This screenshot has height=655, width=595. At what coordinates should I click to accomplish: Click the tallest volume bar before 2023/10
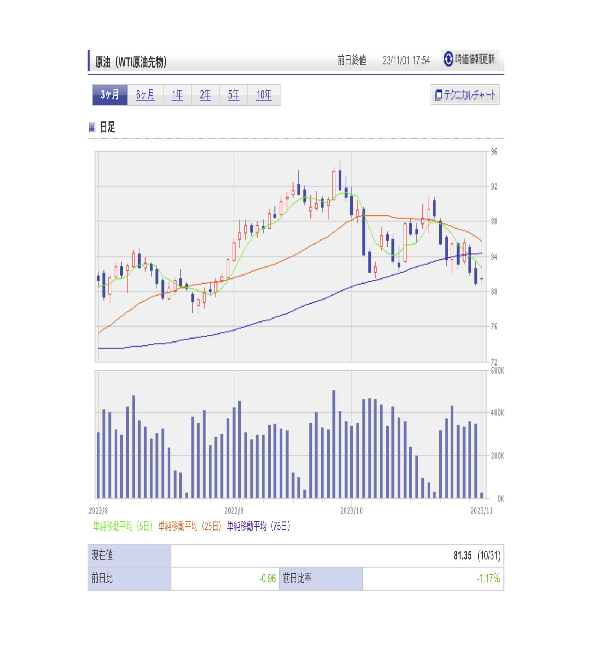(x=333, y=444)
